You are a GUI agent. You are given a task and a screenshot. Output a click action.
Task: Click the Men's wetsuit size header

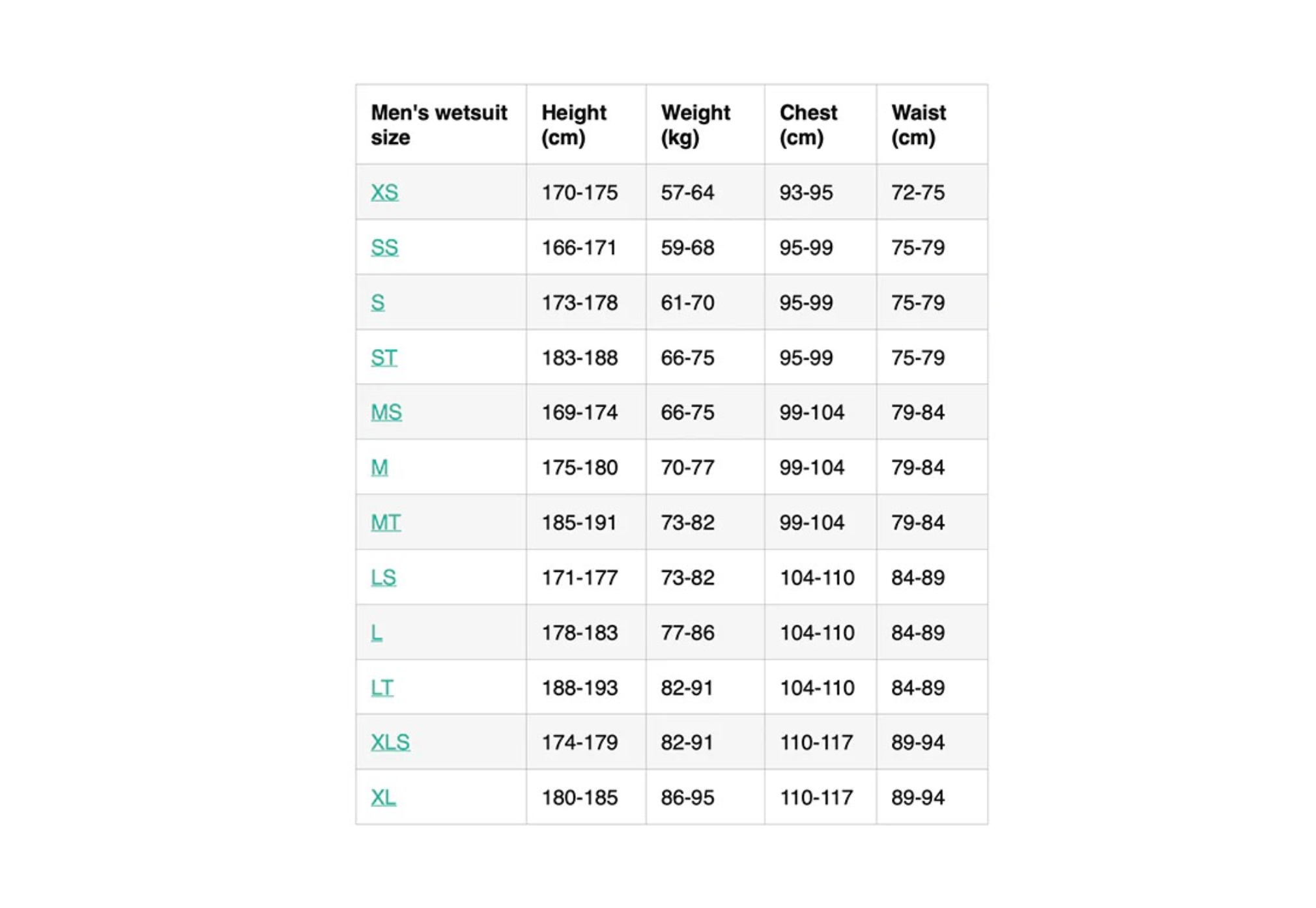click(x=438, y=125)
